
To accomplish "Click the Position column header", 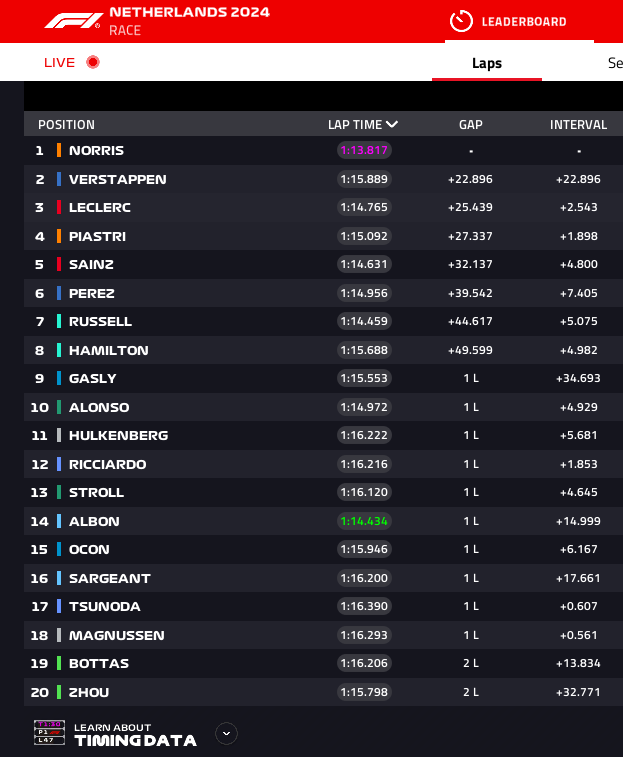I will click(67, 125).
